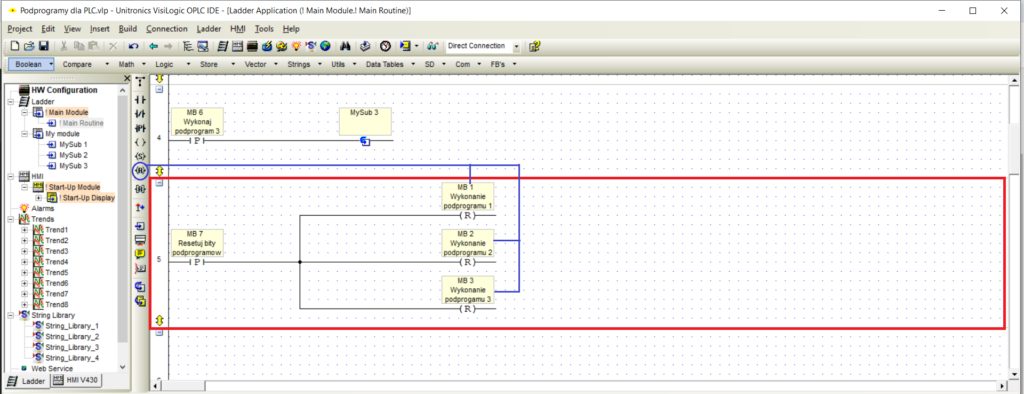Select the inverted contact ladder tool
Viewport: 1024px width, 394px height.
[139, 114]
